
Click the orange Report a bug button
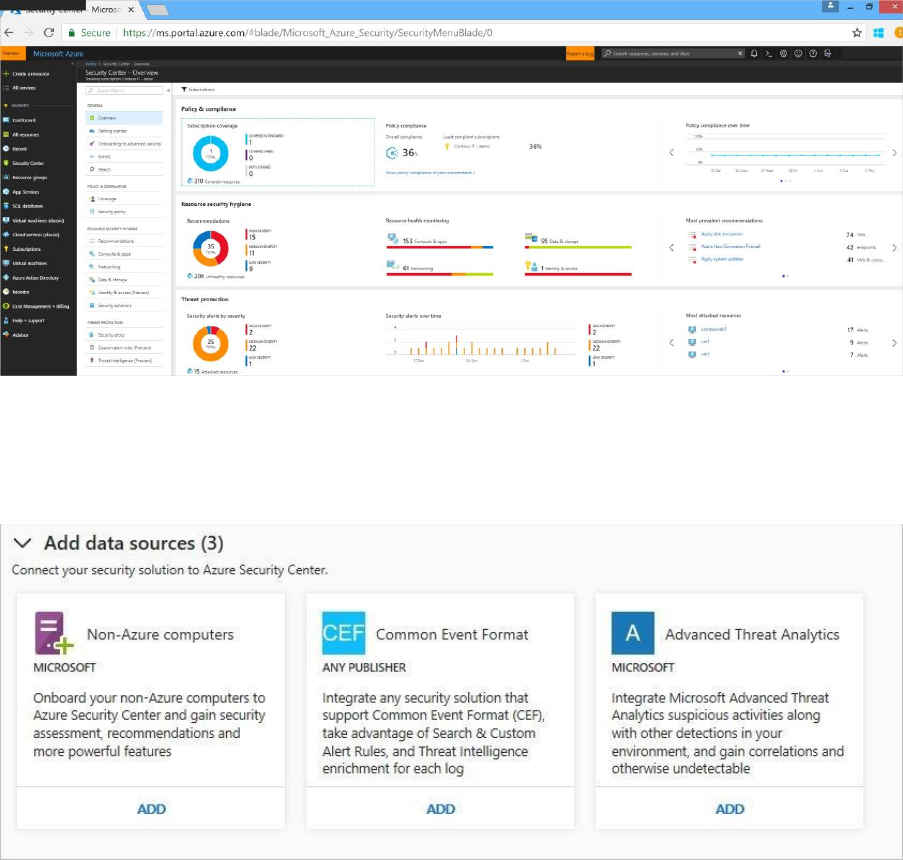click(580, 54)
